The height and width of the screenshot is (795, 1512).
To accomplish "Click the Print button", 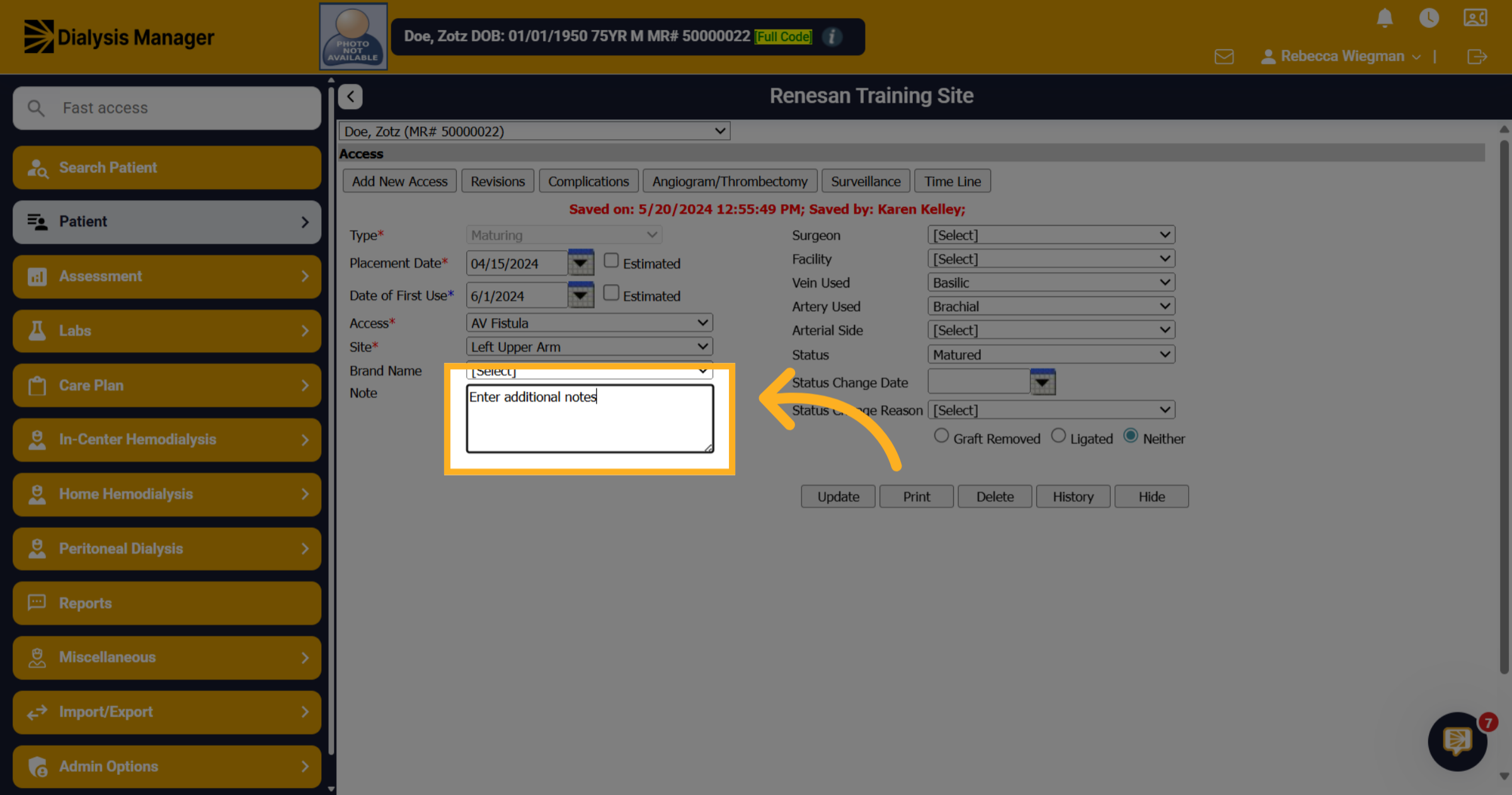I will coord(916,496).
